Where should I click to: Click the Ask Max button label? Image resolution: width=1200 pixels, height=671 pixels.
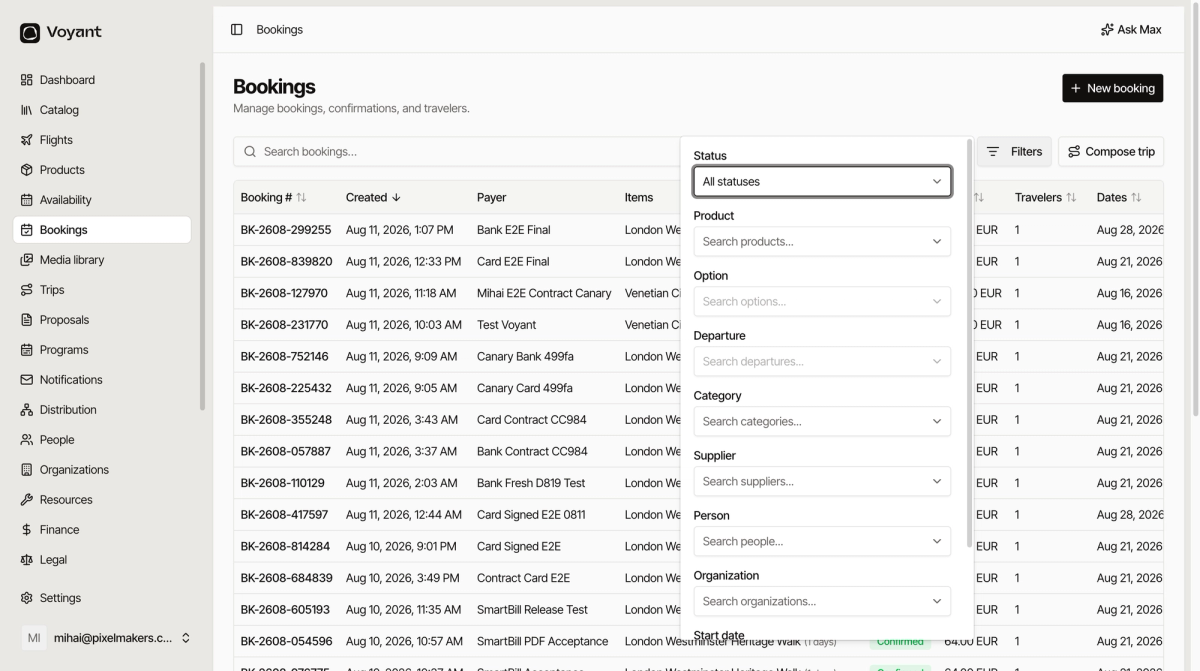[x=1139, y=30]
